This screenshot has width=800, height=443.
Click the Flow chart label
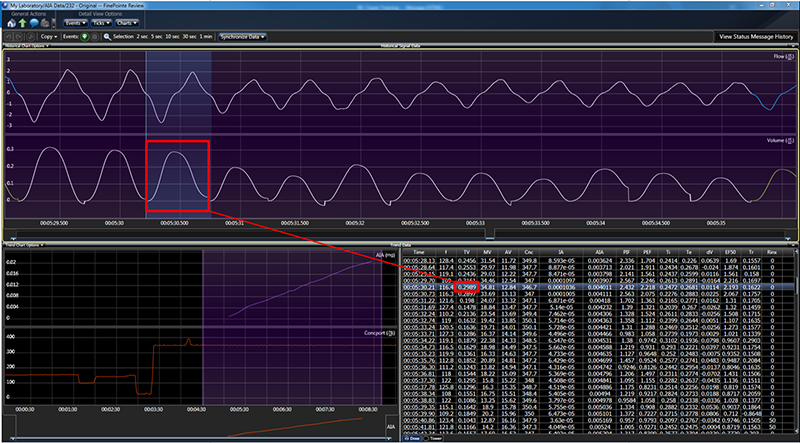click(x=784, y=57)
